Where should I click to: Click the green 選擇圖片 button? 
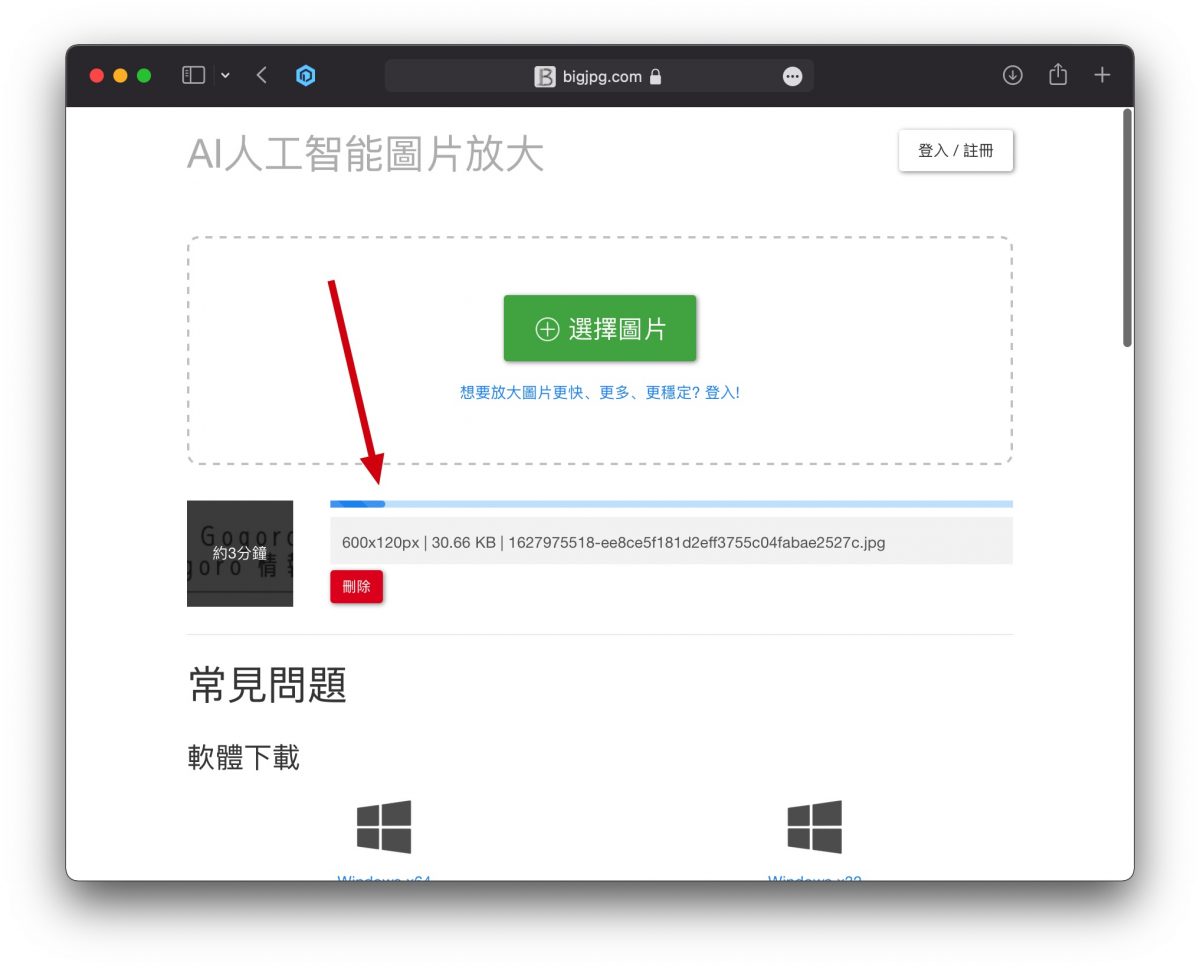(x=600, y=328)
